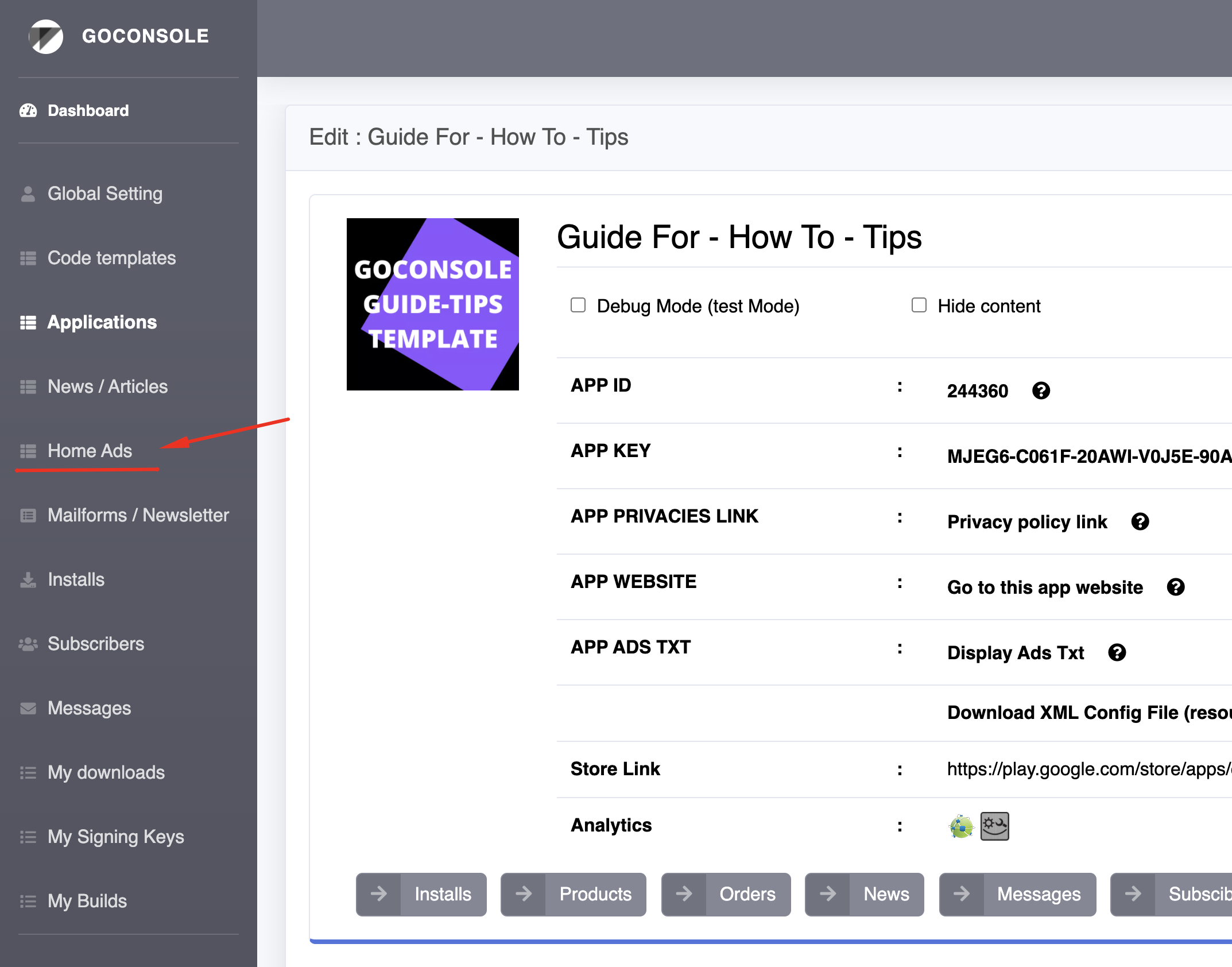
Task: Go to Code templates
Action: [x=112, y=258]
